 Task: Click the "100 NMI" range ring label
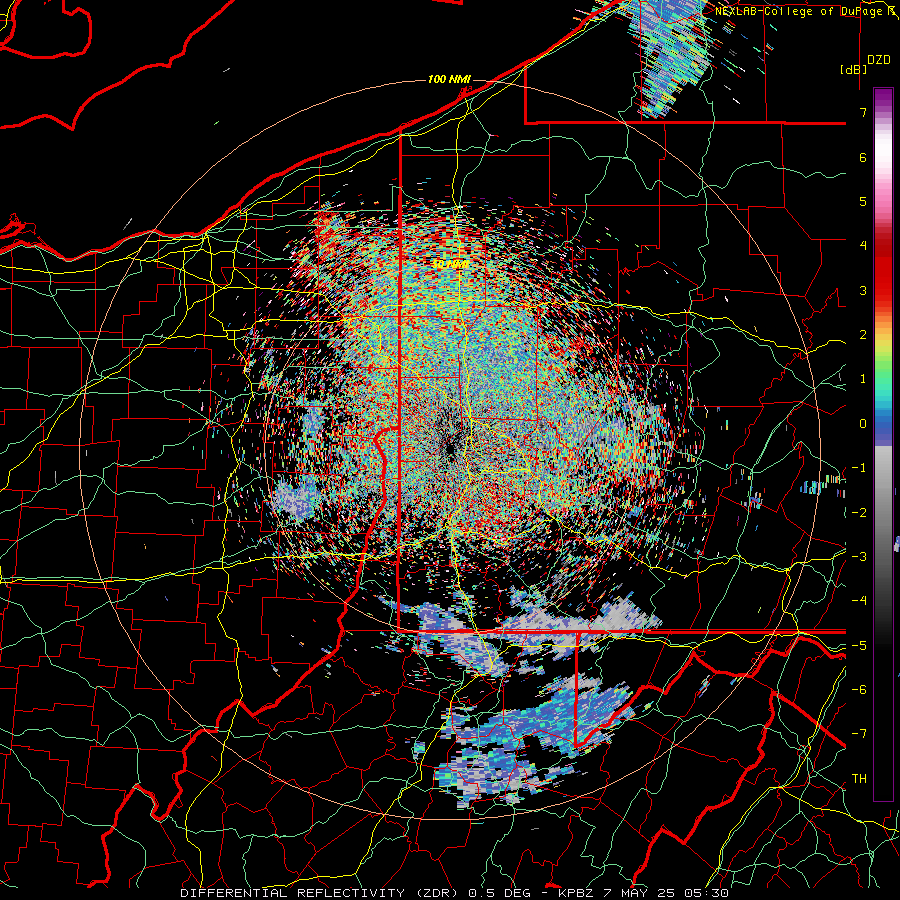coord(449,79)
